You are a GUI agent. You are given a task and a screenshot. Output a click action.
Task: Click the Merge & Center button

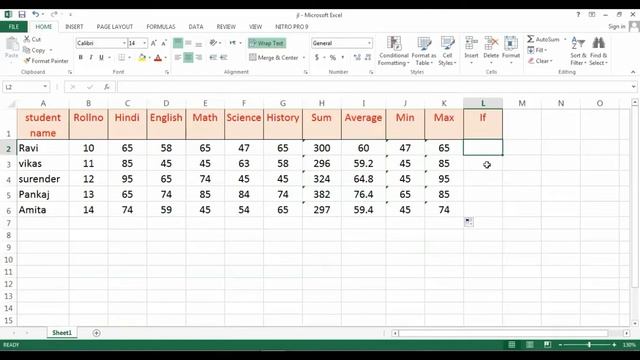click(x=274, y=58)
